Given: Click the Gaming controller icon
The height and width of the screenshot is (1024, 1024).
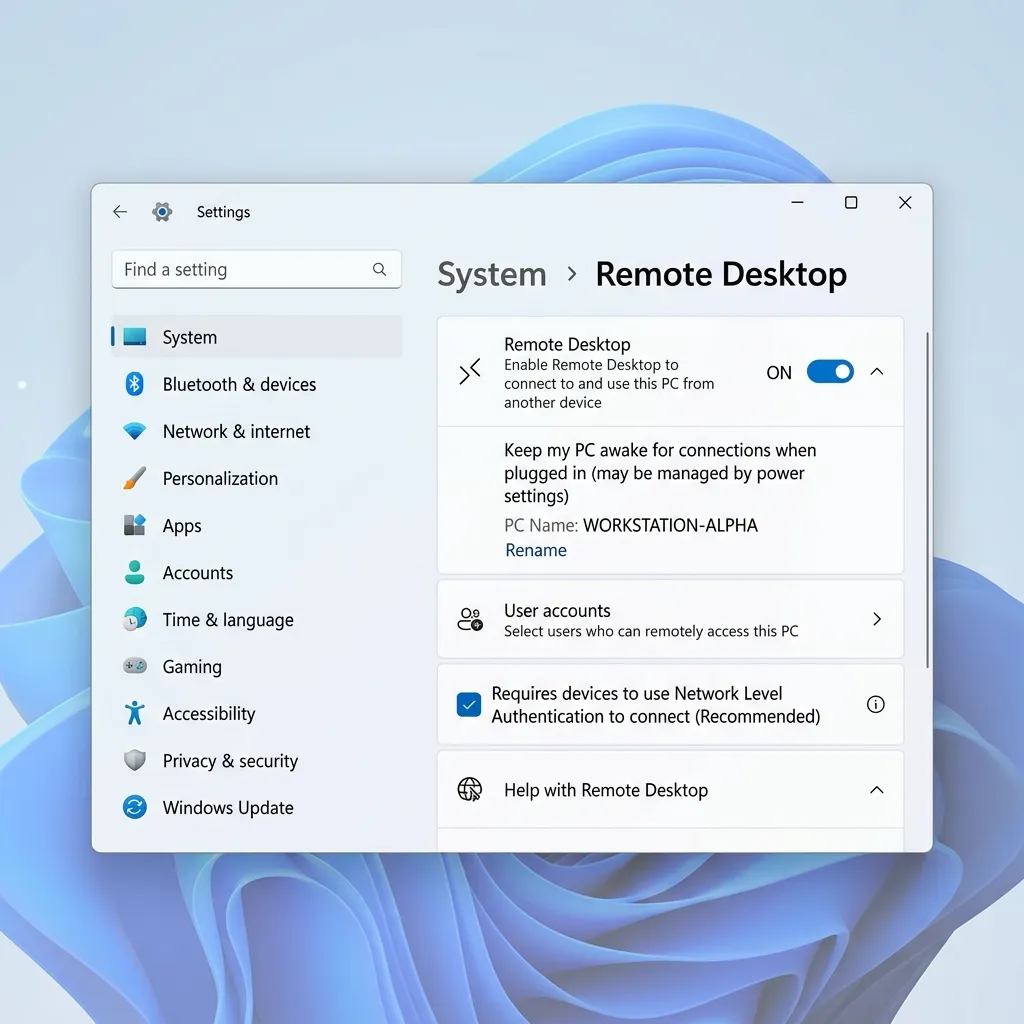Looking at the screenshot, I should pyautogui.click(x=135, y=666).
